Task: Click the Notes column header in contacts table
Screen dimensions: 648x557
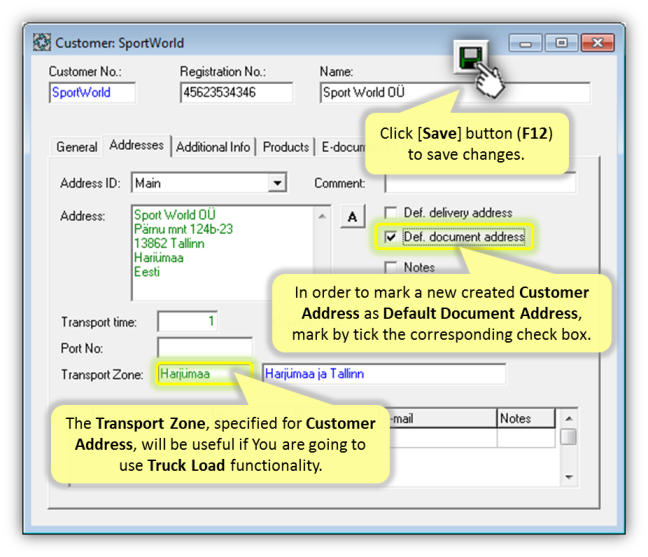Action: (x=526, y=418)
